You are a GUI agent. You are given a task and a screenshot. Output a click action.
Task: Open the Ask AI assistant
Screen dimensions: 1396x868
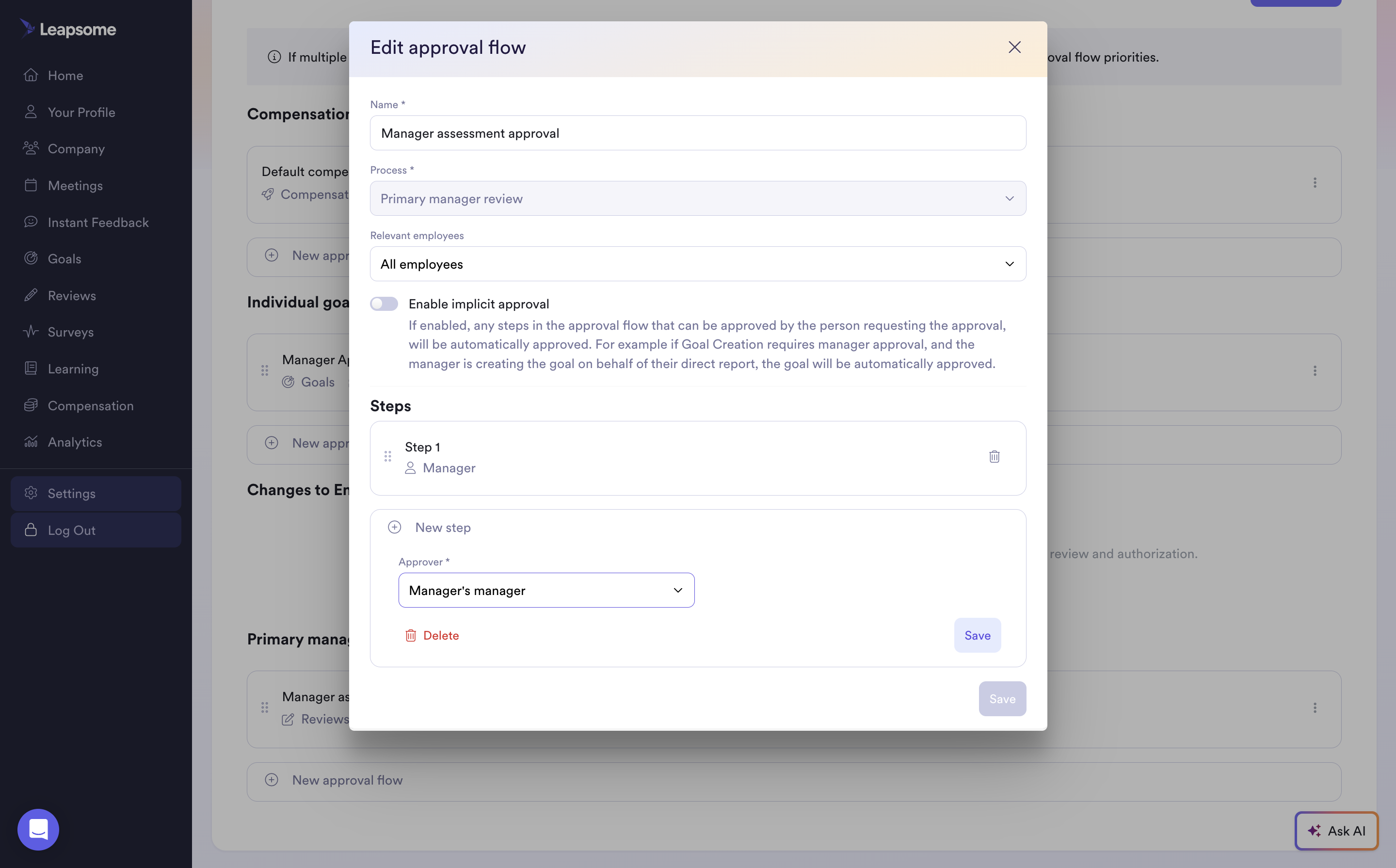(1336, 831)
